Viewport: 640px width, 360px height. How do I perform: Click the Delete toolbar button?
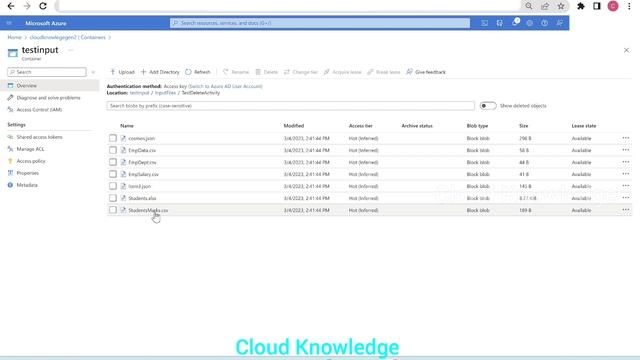(267, 72)
